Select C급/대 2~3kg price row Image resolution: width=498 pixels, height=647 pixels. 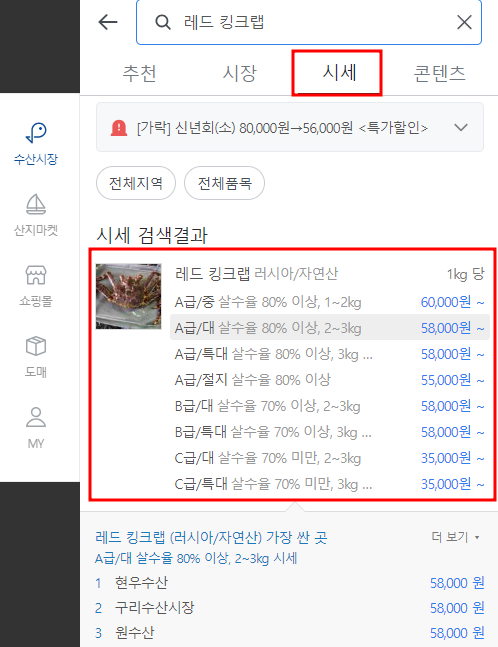[329, 458]
